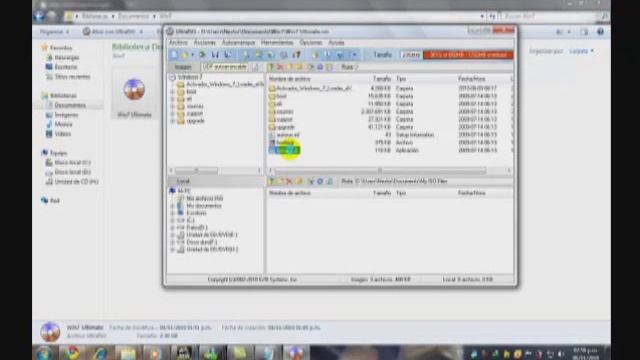Open the Autoarranque menu
Screen dimensions: 640x360
click(x=238, y=42)
